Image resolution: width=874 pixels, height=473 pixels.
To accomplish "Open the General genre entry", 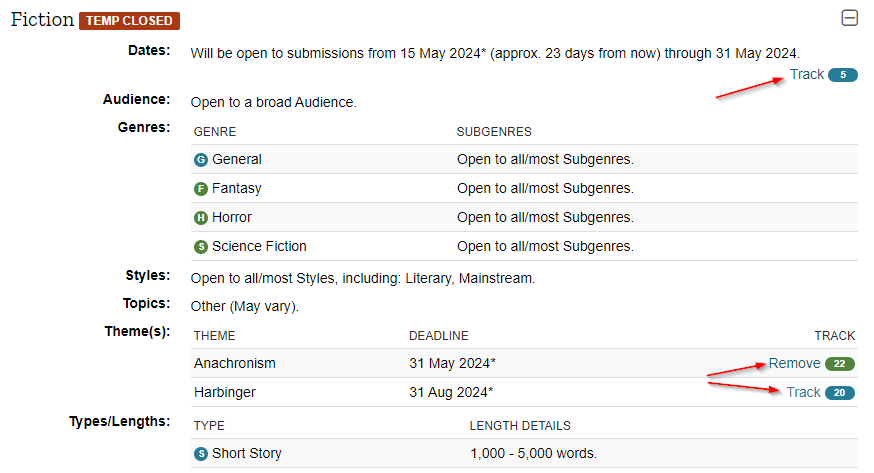I will (236, 159).
